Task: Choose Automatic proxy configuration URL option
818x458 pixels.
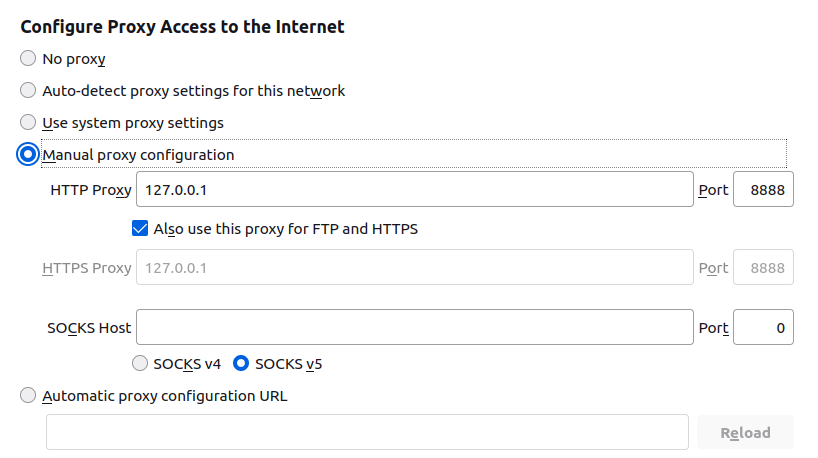Action: click(x=28, y=395)
